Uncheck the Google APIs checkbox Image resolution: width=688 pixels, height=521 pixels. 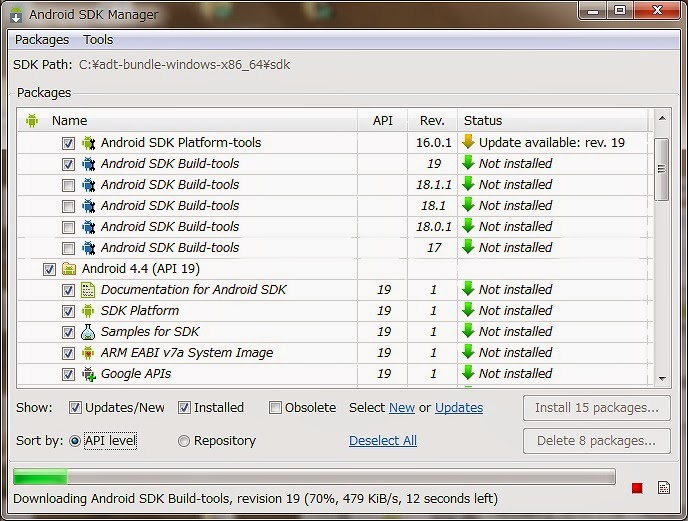68,374
